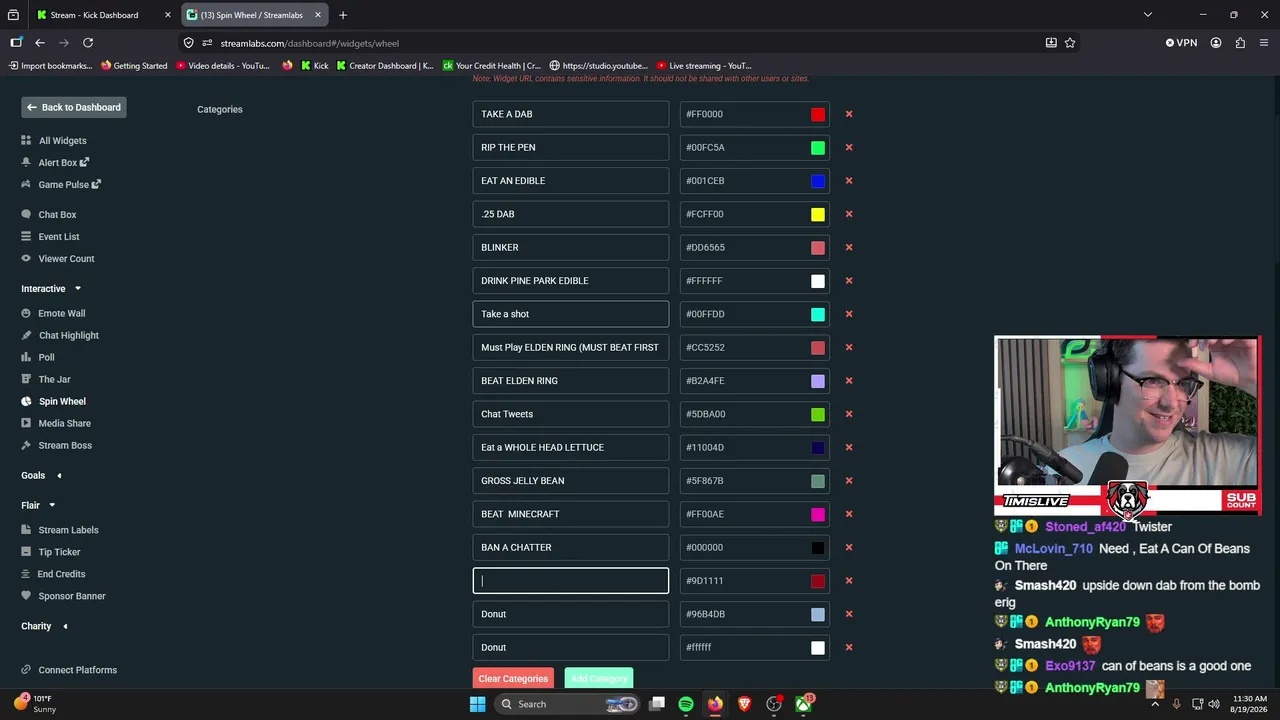Reload the page in the browser toolbar
This screenshot has height=720, width=1280.
[x=88, y=43]
